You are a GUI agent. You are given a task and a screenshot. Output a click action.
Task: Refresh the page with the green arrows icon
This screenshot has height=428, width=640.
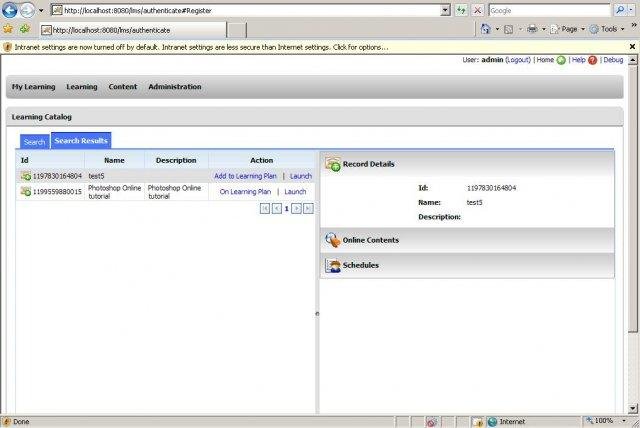coord(462,11)
